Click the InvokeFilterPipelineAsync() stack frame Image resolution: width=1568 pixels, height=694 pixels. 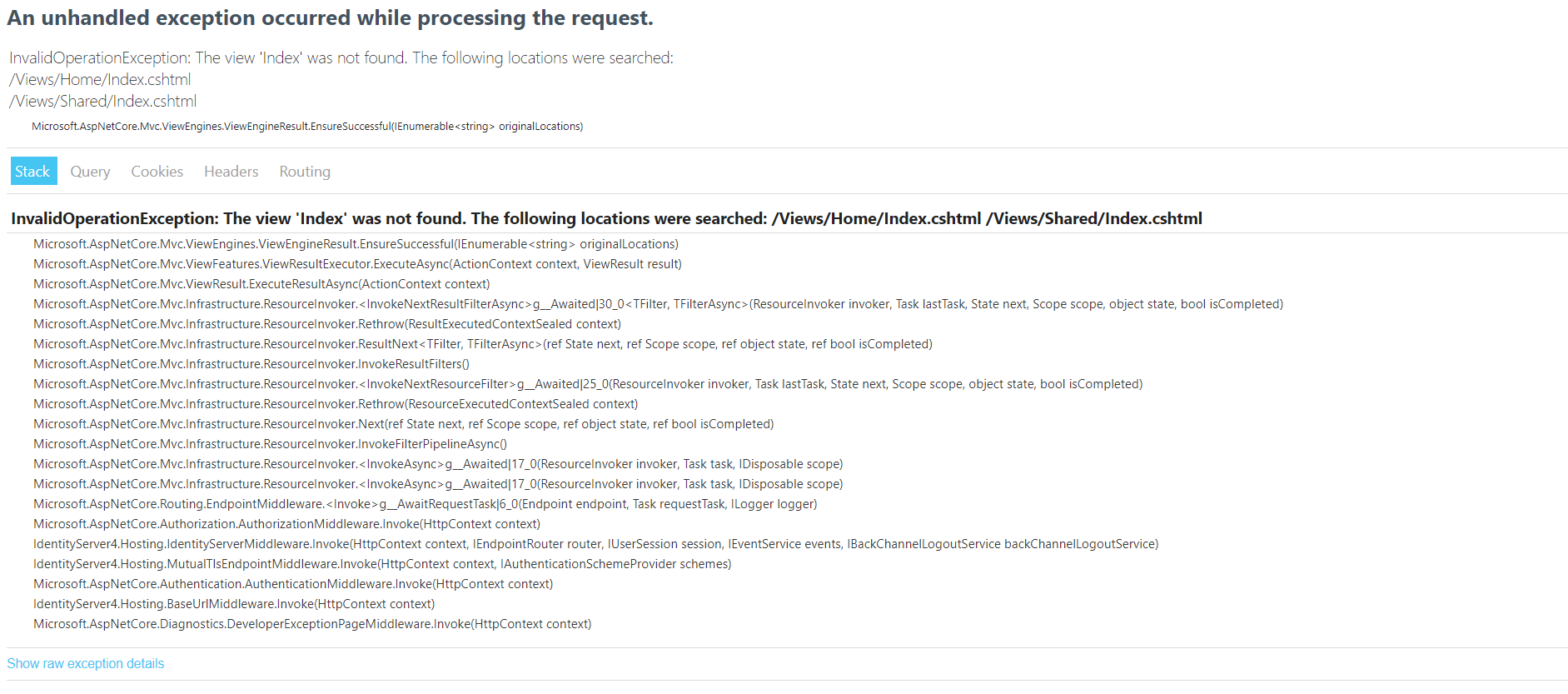coord(270,444)
